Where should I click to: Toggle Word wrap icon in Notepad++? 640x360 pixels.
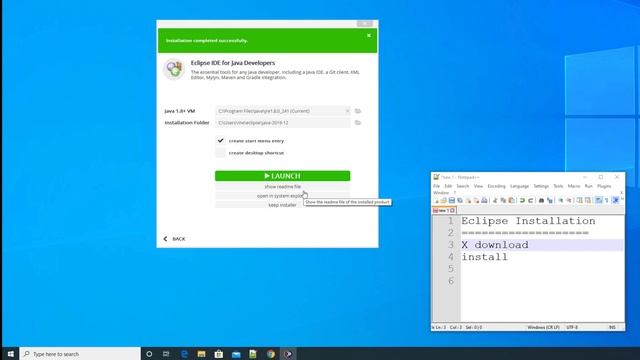(x=599, y=200)
